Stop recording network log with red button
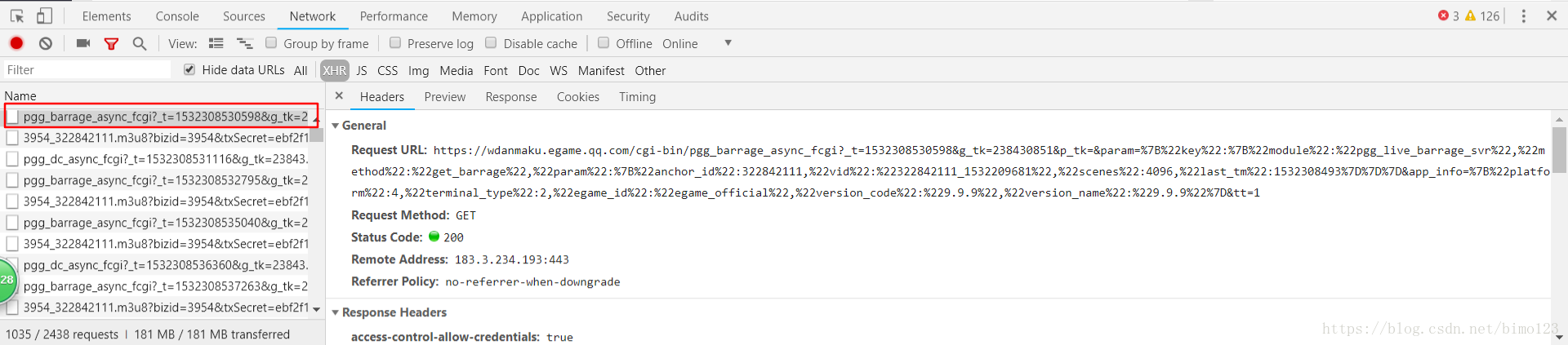The image size is (1568, 345). click(x=16, y=43)
